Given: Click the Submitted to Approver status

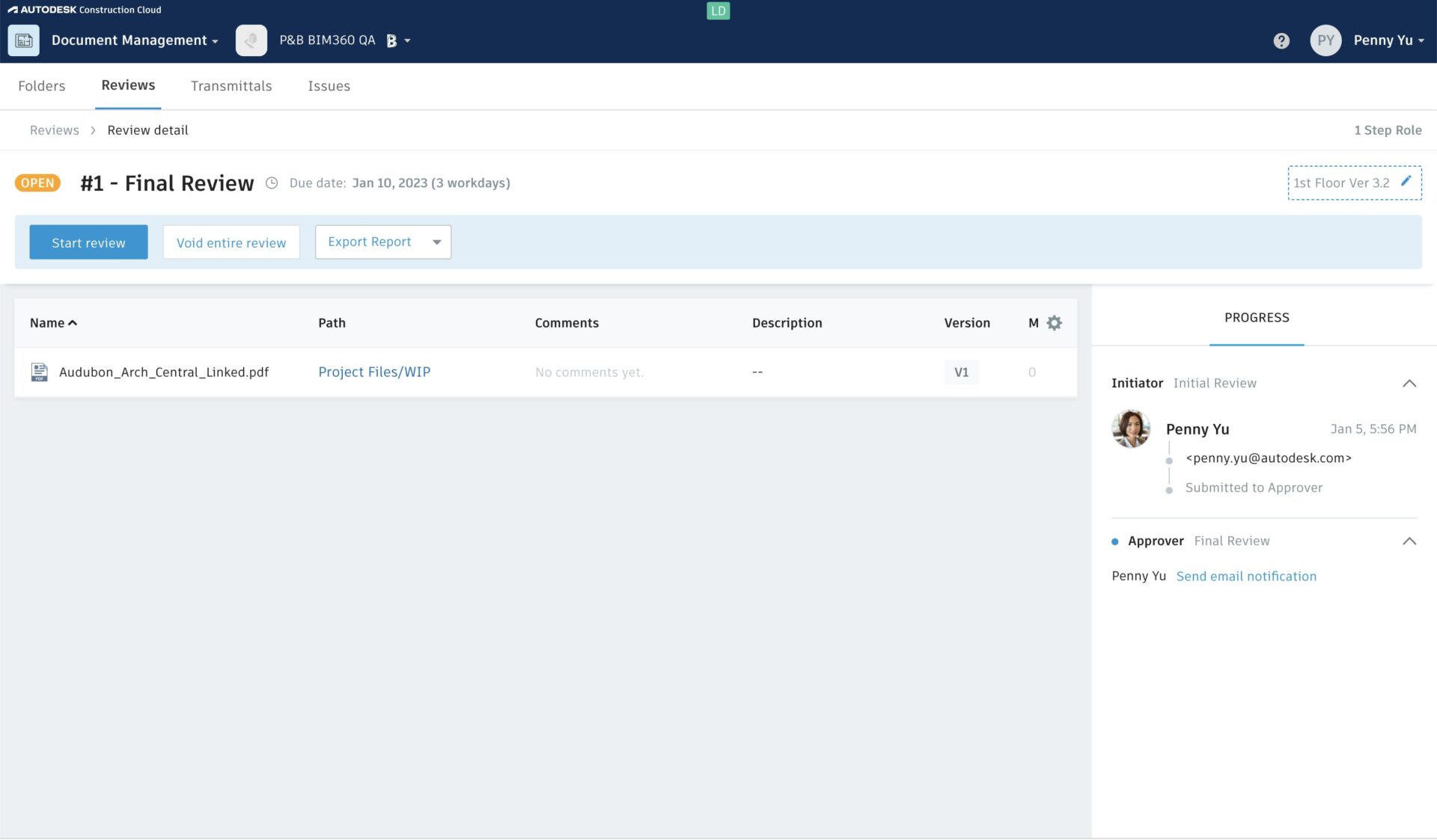Looking at the screenshot, I should [1254, 488].
